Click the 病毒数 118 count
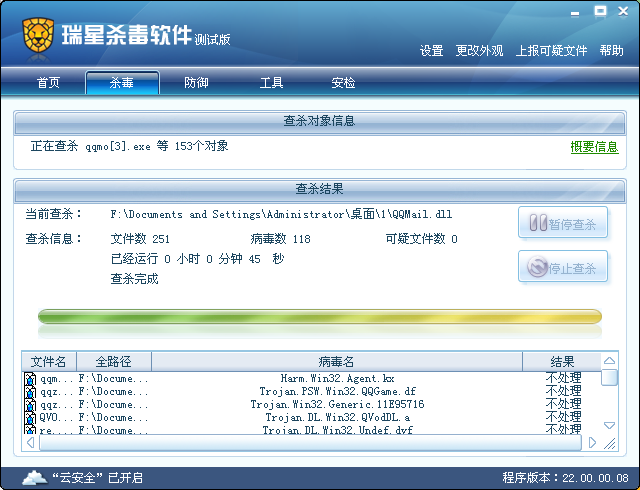Image resolution: width=640 pixels, height=490 pixels. click(280, 239)
